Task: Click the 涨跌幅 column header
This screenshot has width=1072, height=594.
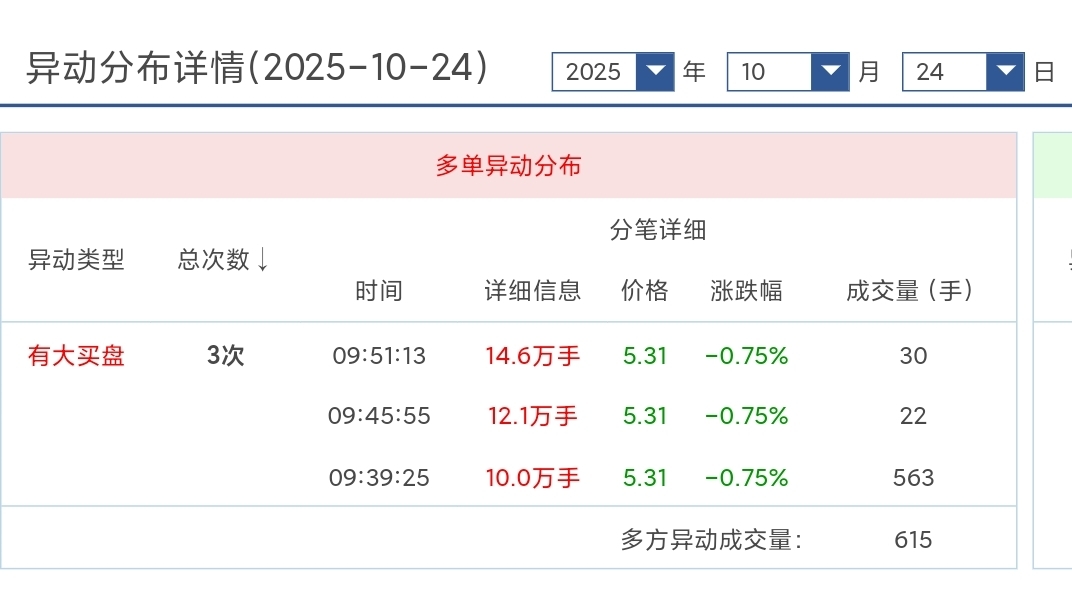Action: click(x=746, y=291)
